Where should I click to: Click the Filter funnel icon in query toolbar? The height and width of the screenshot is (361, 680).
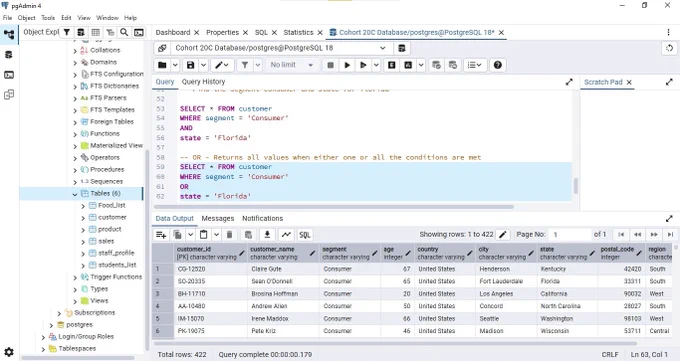point(245,65)
